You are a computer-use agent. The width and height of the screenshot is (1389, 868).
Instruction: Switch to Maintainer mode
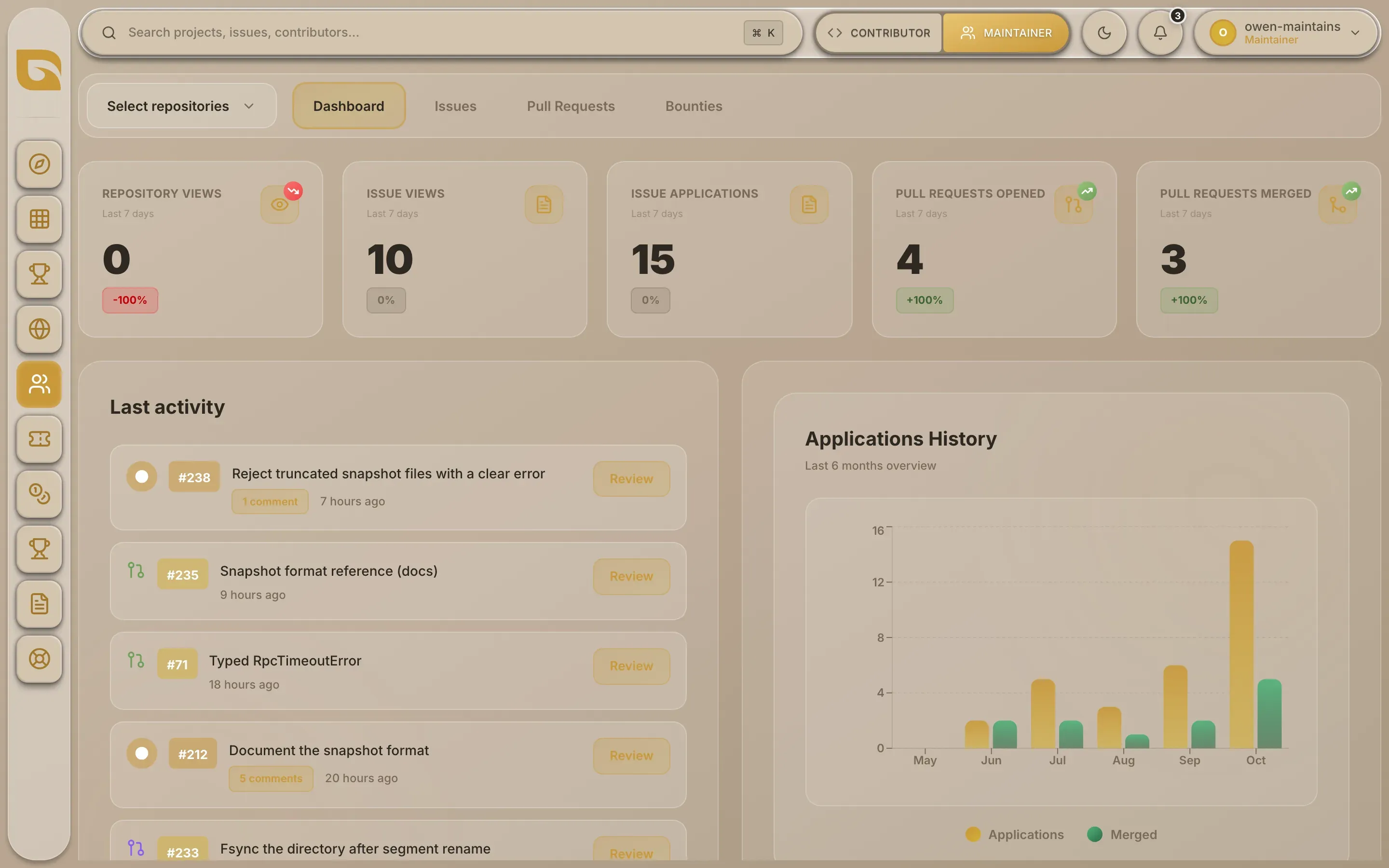[1006, 33]
